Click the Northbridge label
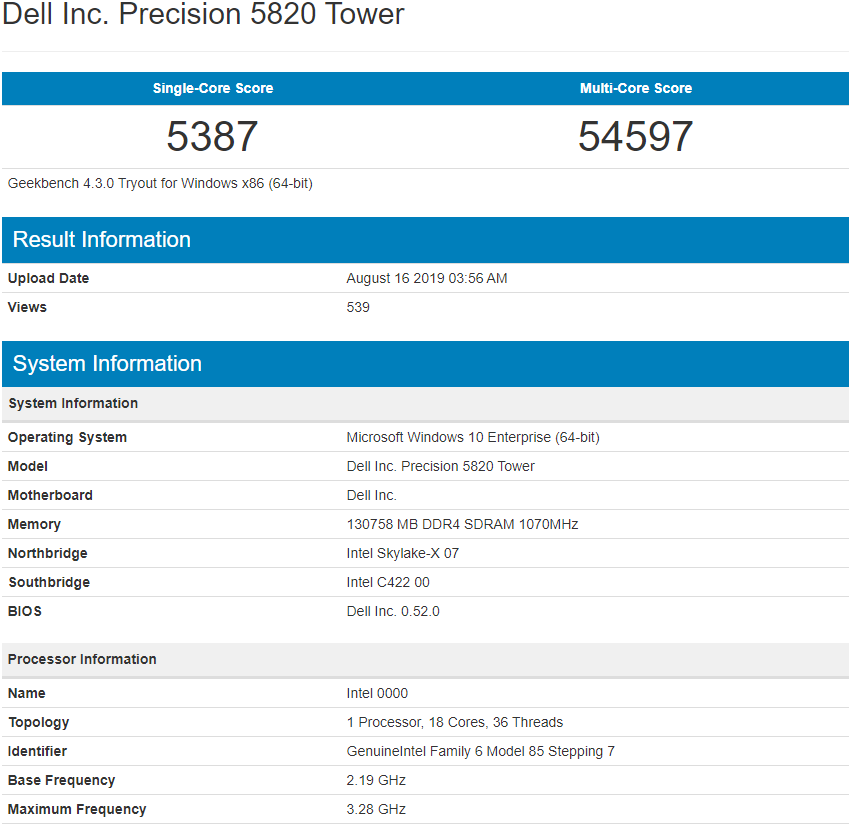This screenshot has width=857, height=826. (x=48, y=553)
